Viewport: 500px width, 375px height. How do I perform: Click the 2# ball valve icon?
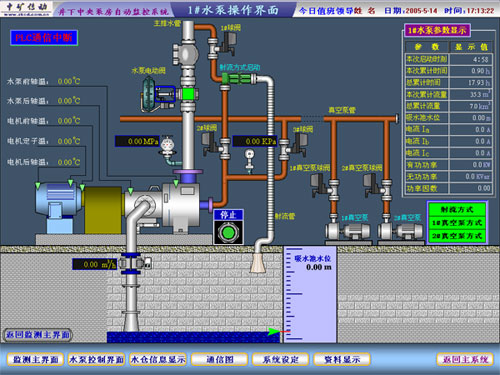point(216,144)
